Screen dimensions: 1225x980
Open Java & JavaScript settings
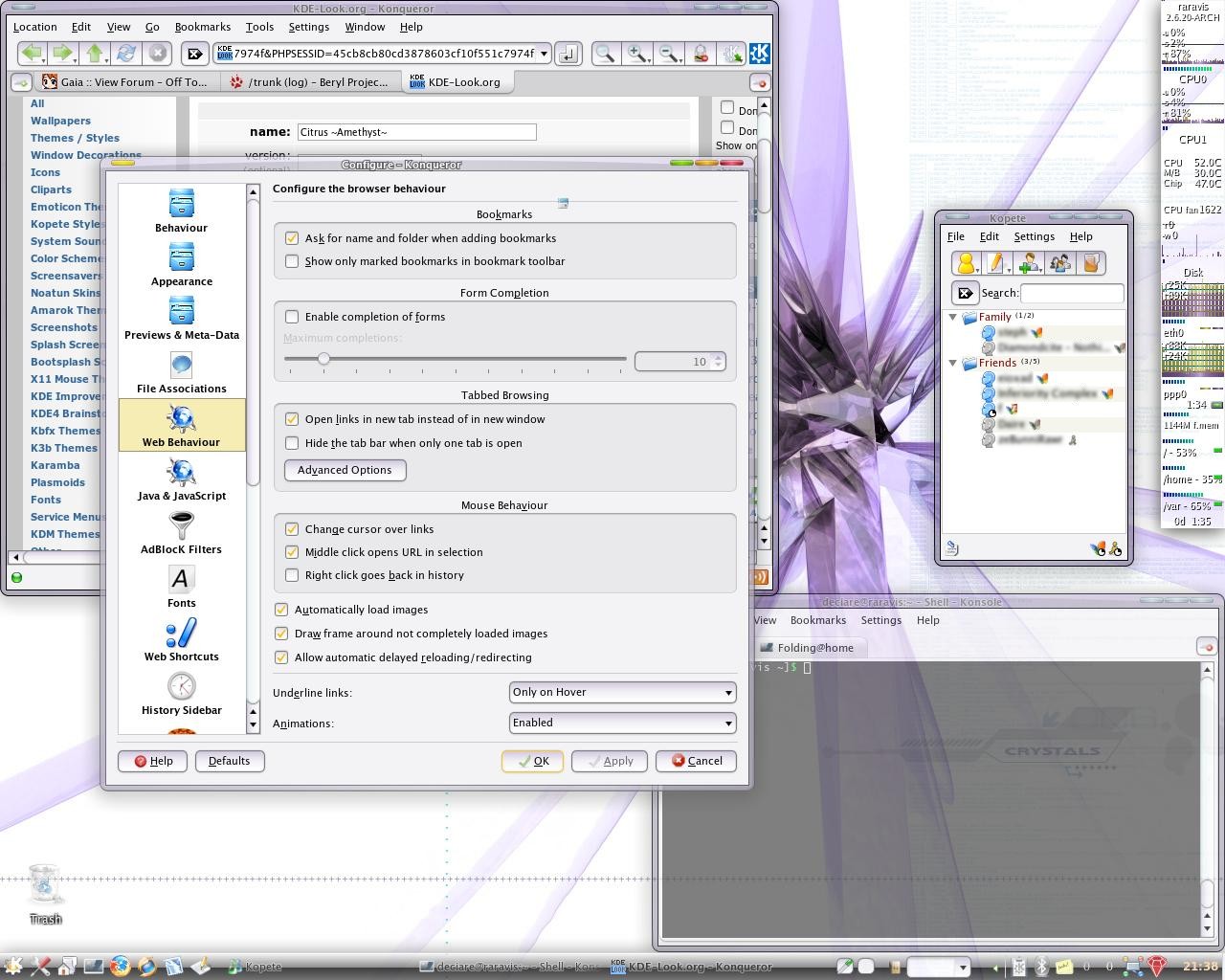coord(182,479)
